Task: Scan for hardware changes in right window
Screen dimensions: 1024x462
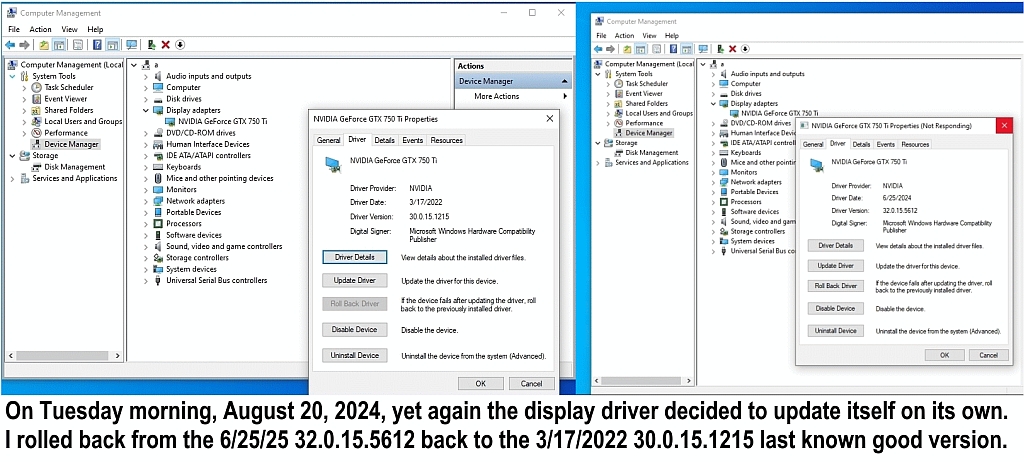Action: 703,49
